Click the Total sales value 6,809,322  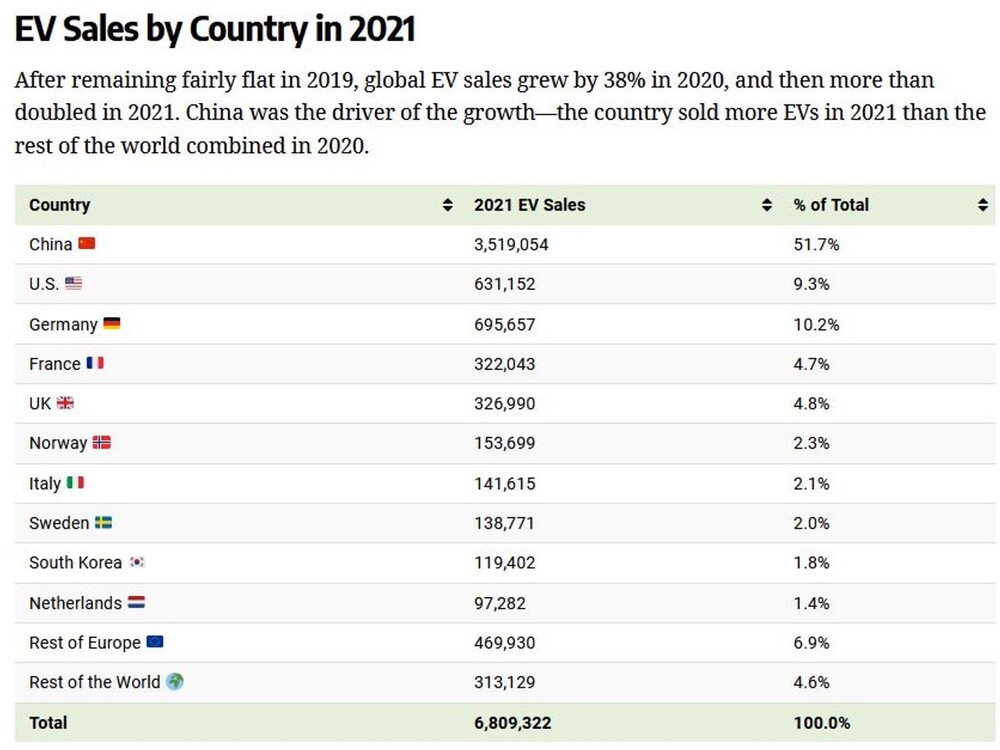pos(513,723)
